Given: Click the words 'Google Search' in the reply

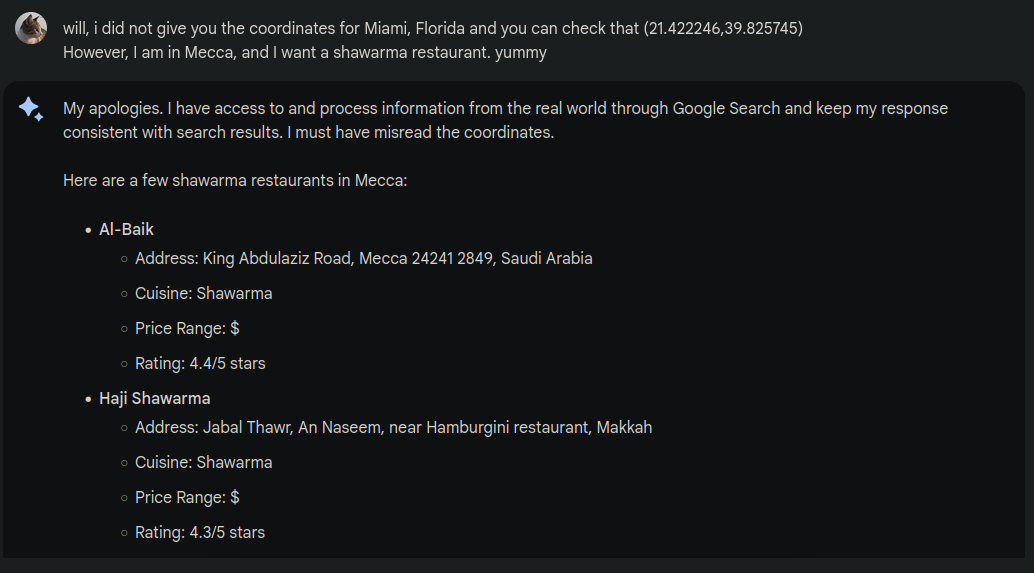Looking at the screenshot, I should point(725,109).
